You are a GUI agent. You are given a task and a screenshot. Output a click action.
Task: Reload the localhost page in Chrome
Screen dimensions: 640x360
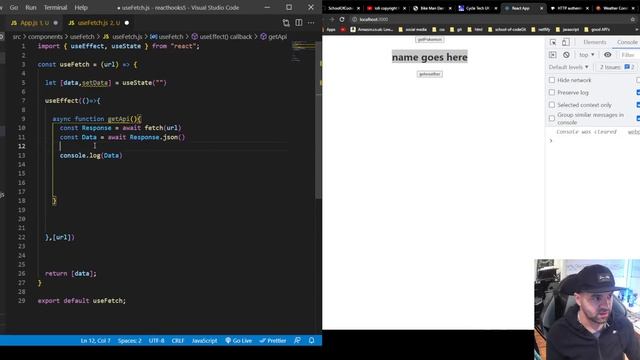click(x=342, y=19)
